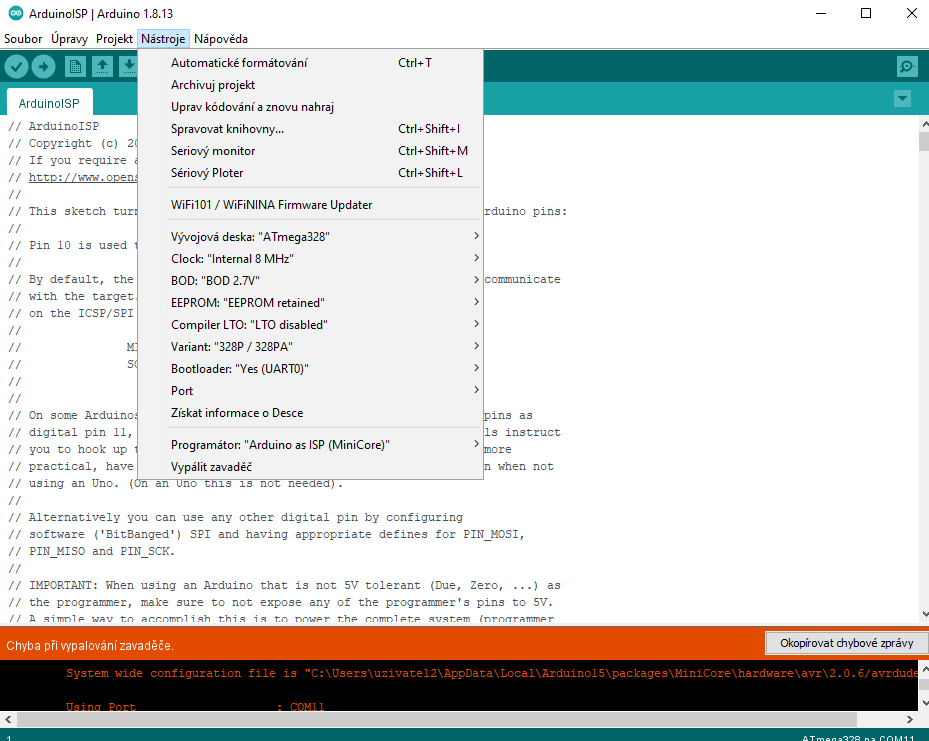The image size is (929, 741).
Task: Open the Soubor menu
Action: pos(23,39)
